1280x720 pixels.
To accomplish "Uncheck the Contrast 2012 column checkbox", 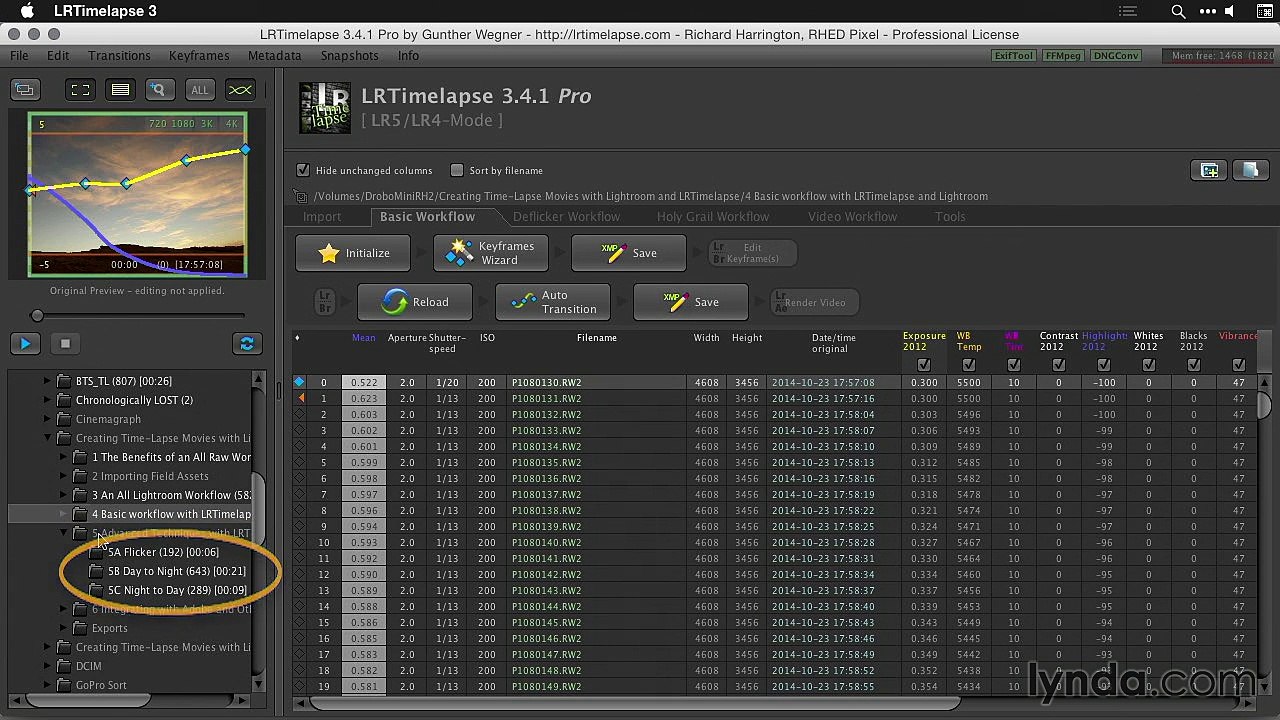I will pyautogui.click(x=1059, y=365).
